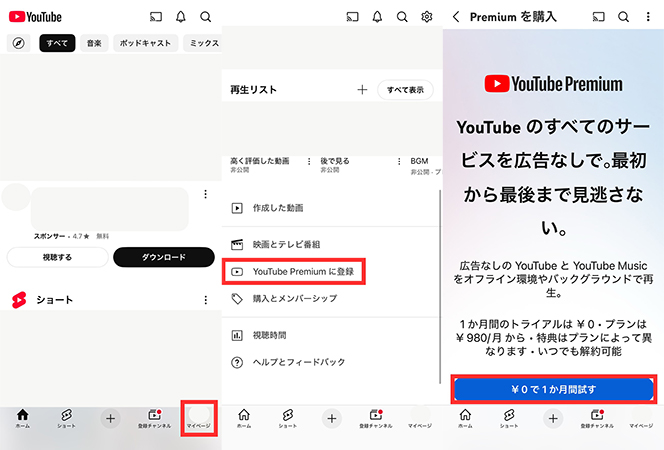This screenshot has width=664, height=450.
Task: Open 登録チャンネル in the Premium screen's bottom bar
Action: pos(597,419)
